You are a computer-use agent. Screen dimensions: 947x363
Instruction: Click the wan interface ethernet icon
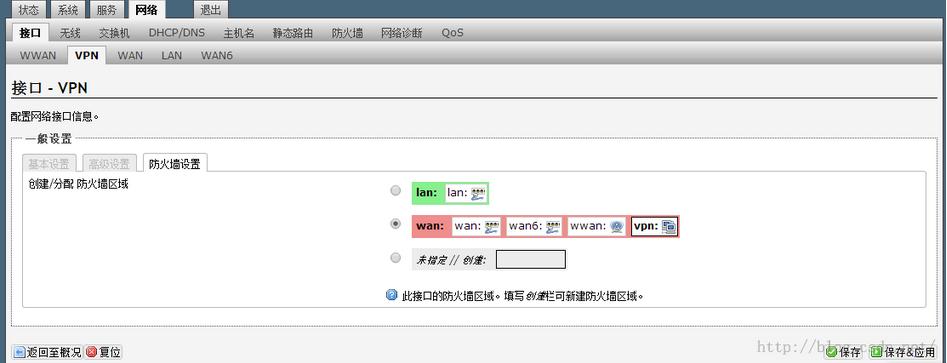coord(492,226)
